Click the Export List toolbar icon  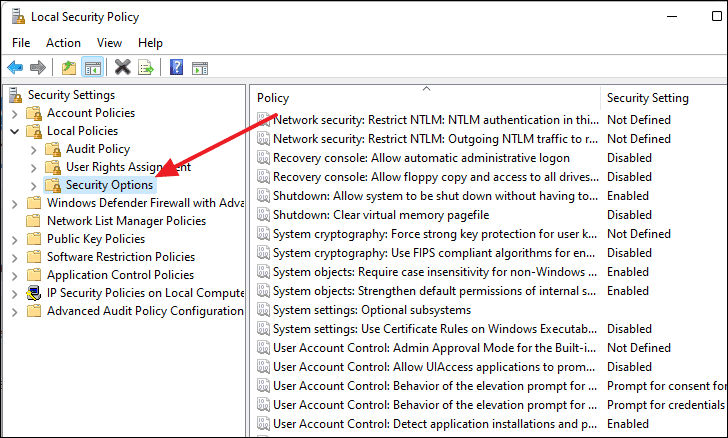(146, 68)
